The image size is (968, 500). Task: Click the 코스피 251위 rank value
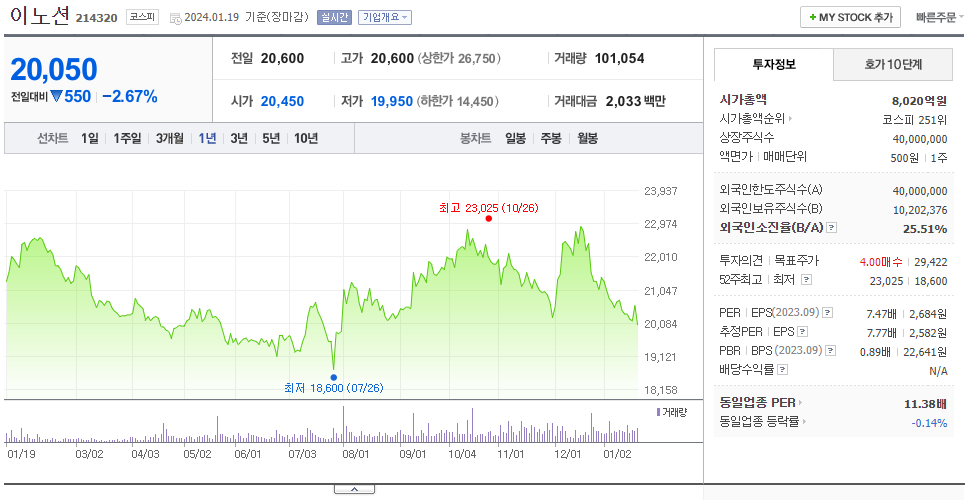point(915,119)
